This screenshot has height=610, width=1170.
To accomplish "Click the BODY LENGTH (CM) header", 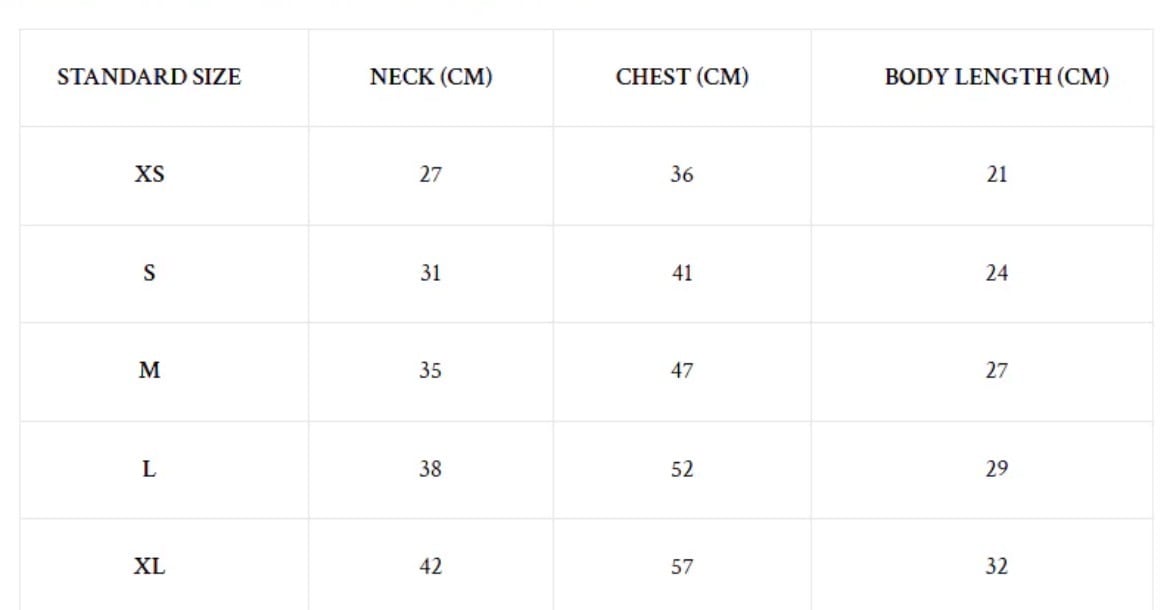I will [x=996, y=77].
